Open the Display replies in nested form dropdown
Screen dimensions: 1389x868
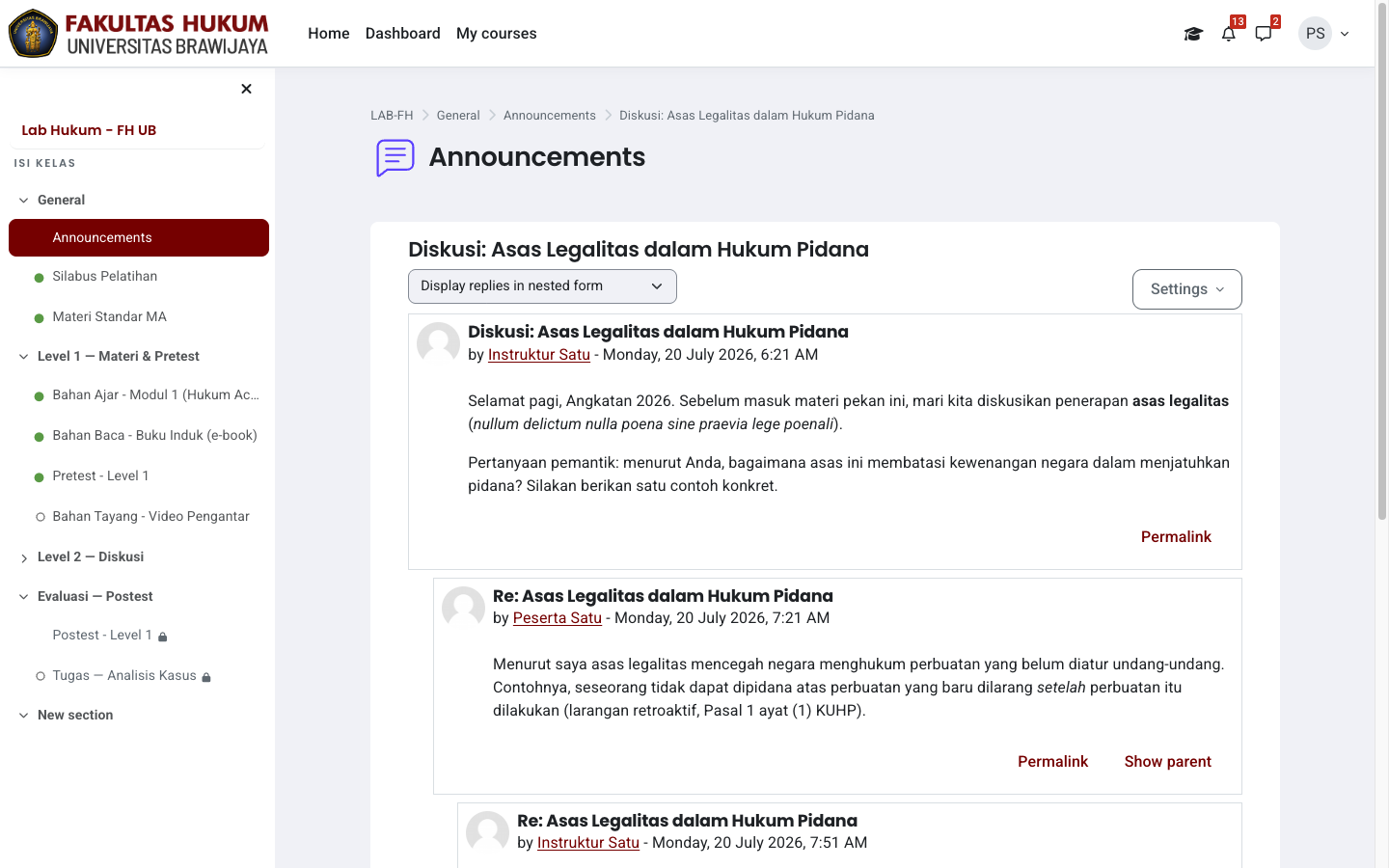pos(542,286)
